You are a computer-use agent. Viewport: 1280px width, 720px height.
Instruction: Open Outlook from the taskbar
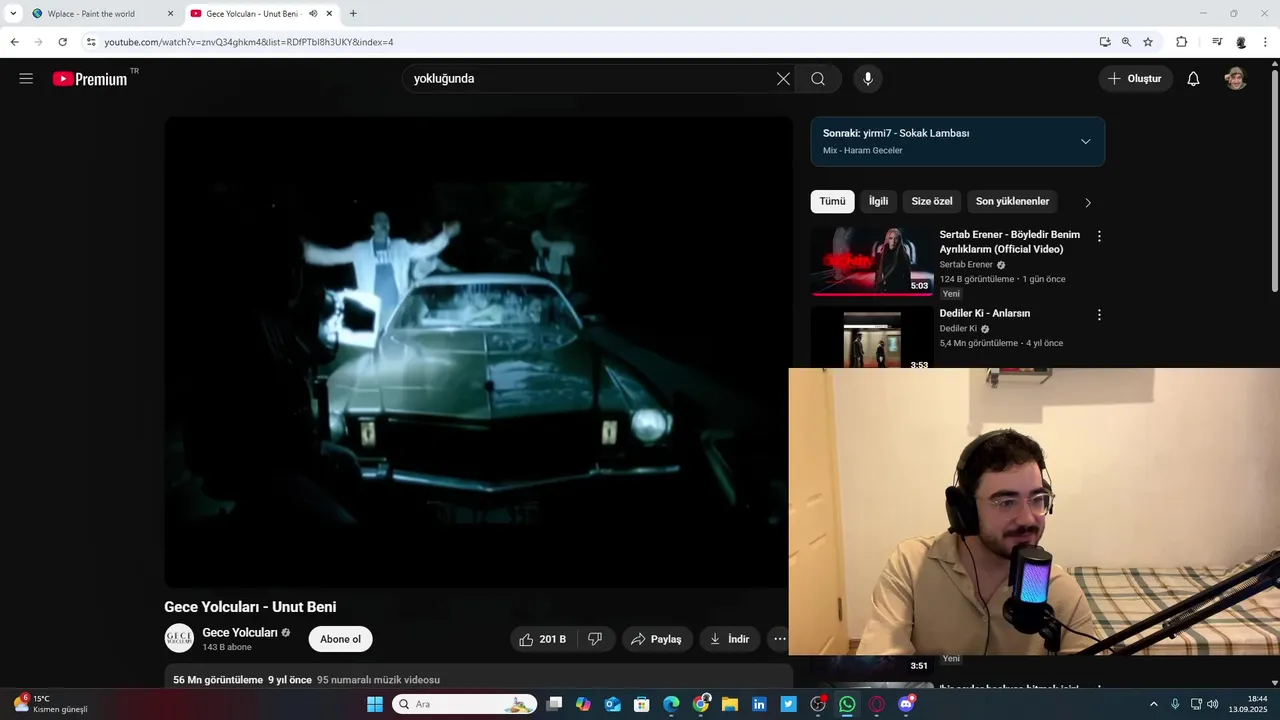coord(613,704)
